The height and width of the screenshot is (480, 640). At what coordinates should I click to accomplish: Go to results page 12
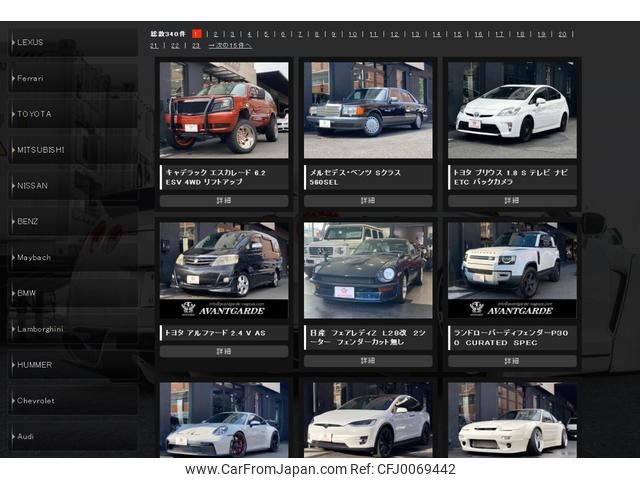(395, 34)
